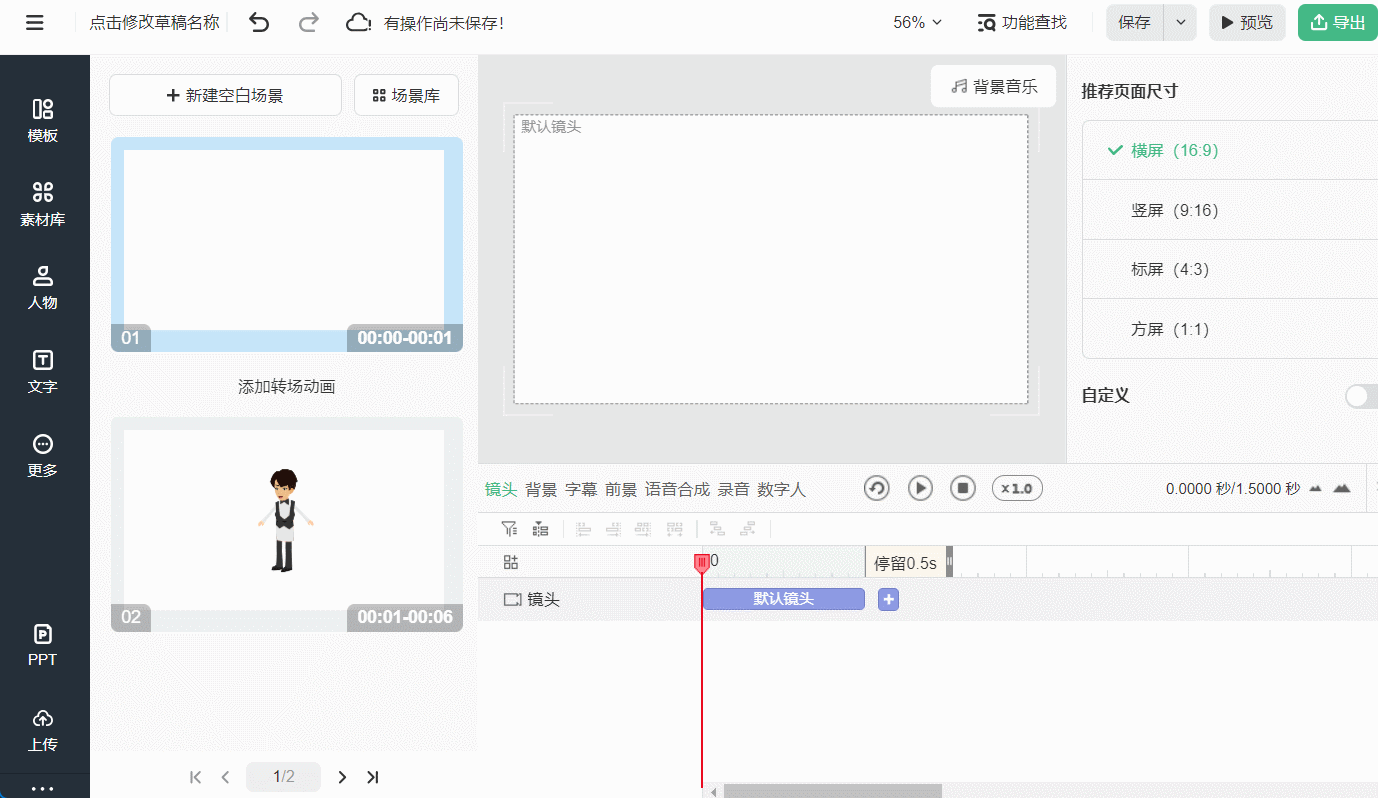Image resolution: width=1378 pixels, height=798 pixels.
Task: Click the timeline restart loop button
Action: pos(877,488)
